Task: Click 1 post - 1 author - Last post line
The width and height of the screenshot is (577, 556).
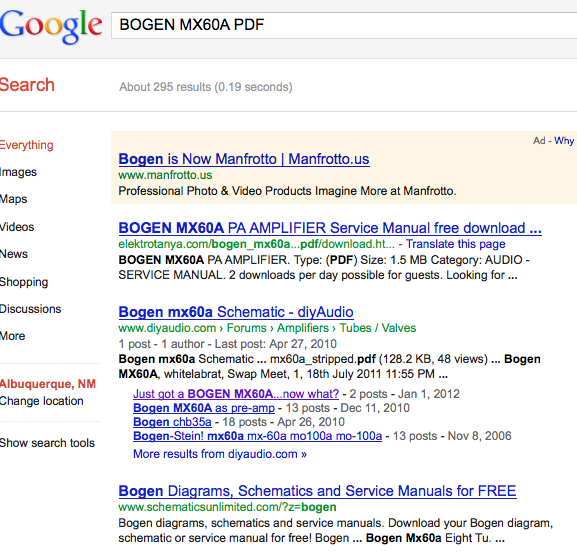Action: coord(227,344)
